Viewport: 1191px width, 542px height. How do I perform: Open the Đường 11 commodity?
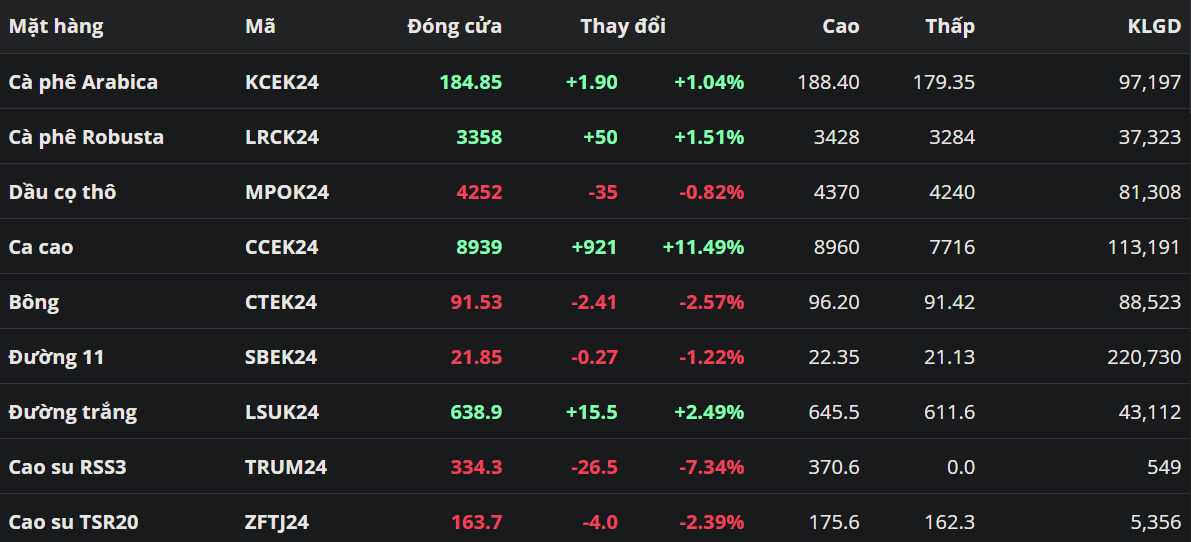(56, 357)
